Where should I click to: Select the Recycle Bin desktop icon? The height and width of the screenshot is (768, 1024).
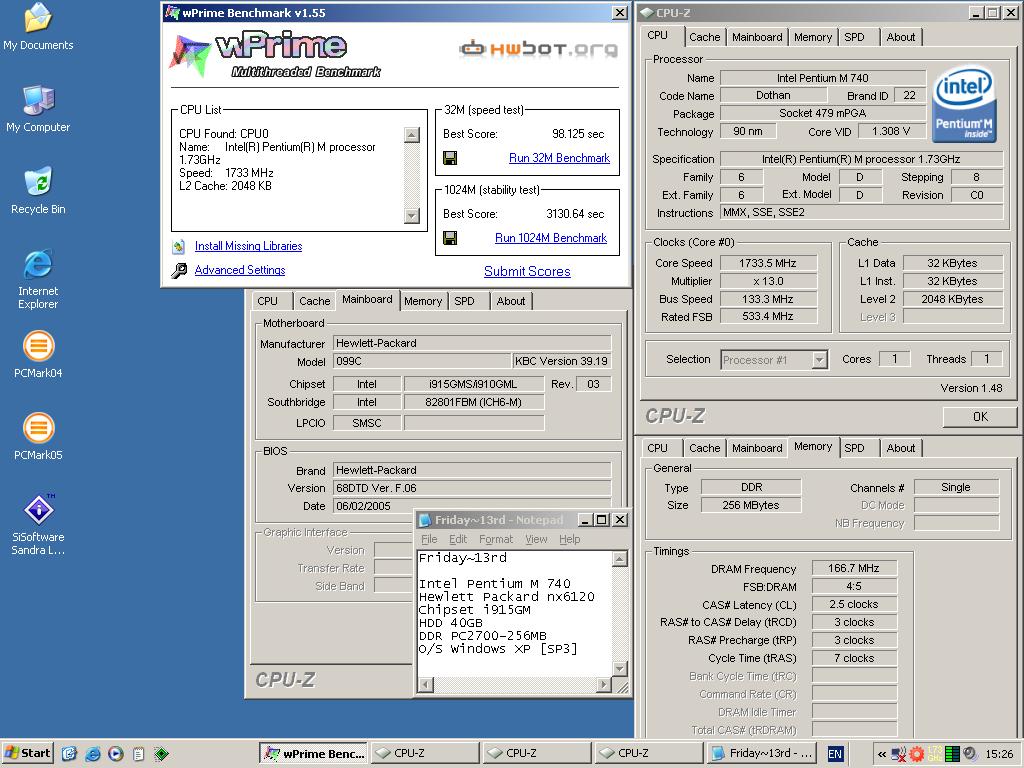[38, 190]
